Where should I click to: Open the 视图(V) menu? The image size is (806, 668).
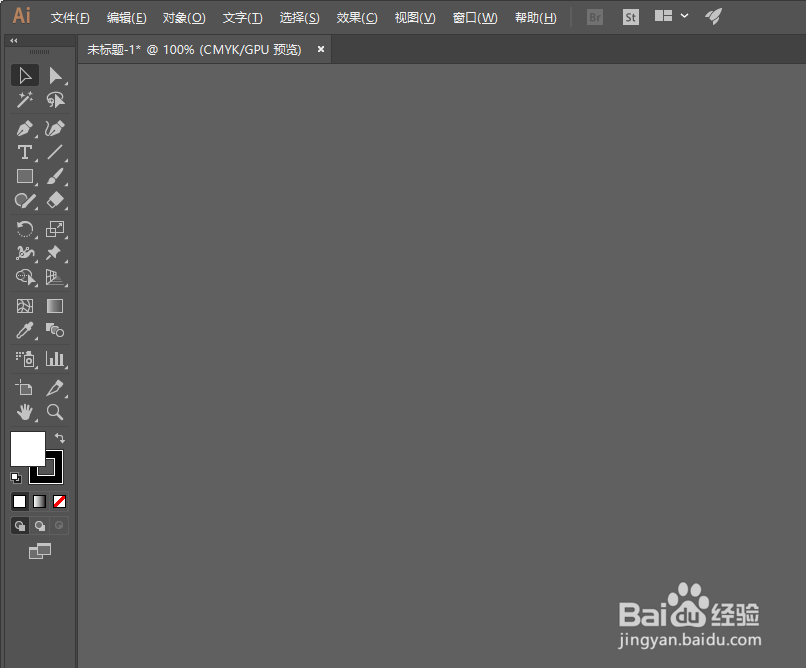415,18
